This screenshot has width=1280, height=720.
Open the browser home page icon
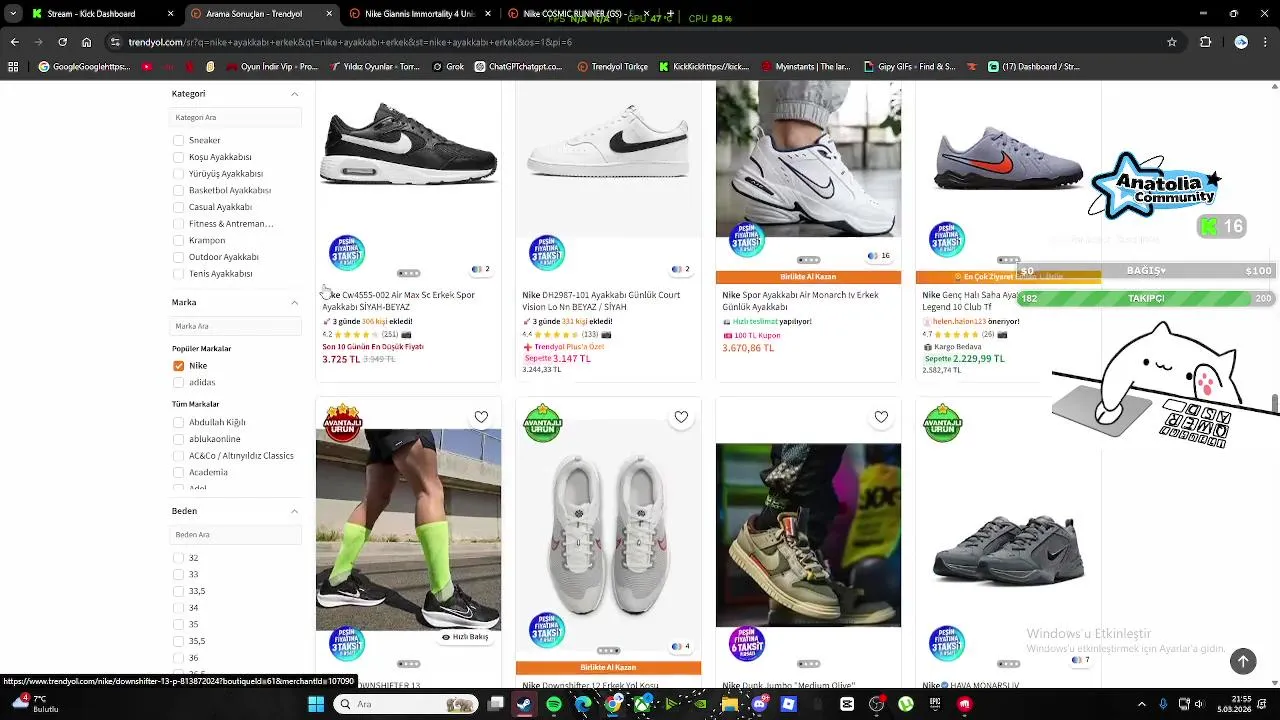point(86,42)
